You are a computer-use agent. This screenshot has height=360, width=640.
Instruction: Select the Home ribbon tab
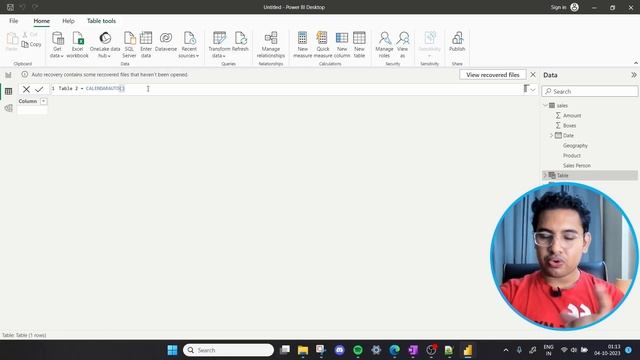(42, 21)
